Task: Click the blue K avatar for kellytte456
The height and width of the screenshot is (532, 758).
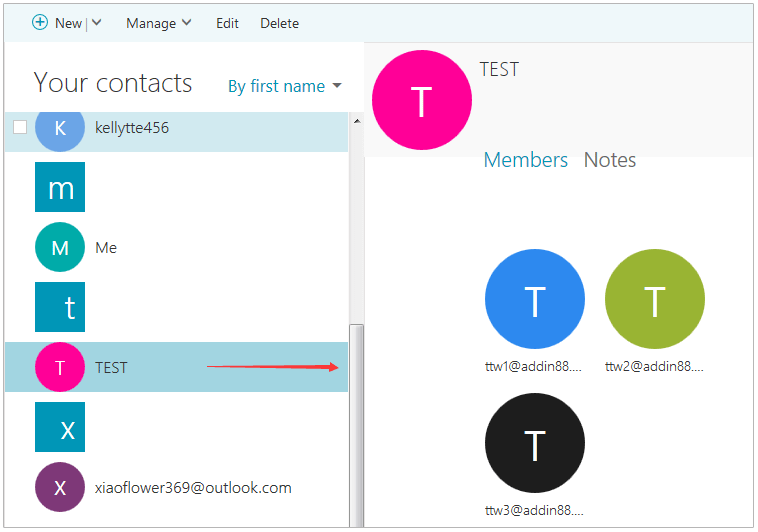Action: tap(60, 128)
